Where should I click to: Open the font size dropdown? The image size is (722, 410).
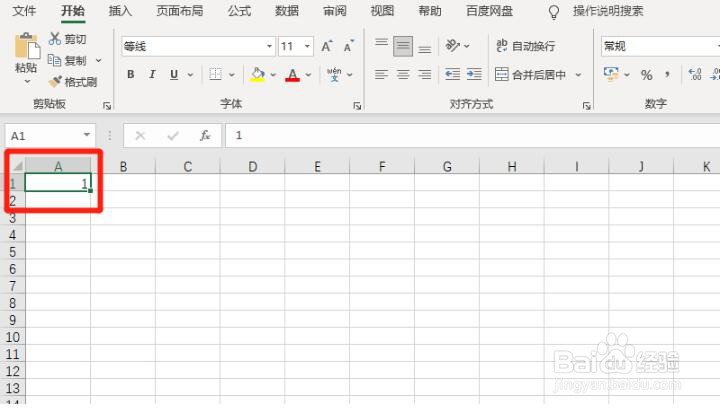307,46
